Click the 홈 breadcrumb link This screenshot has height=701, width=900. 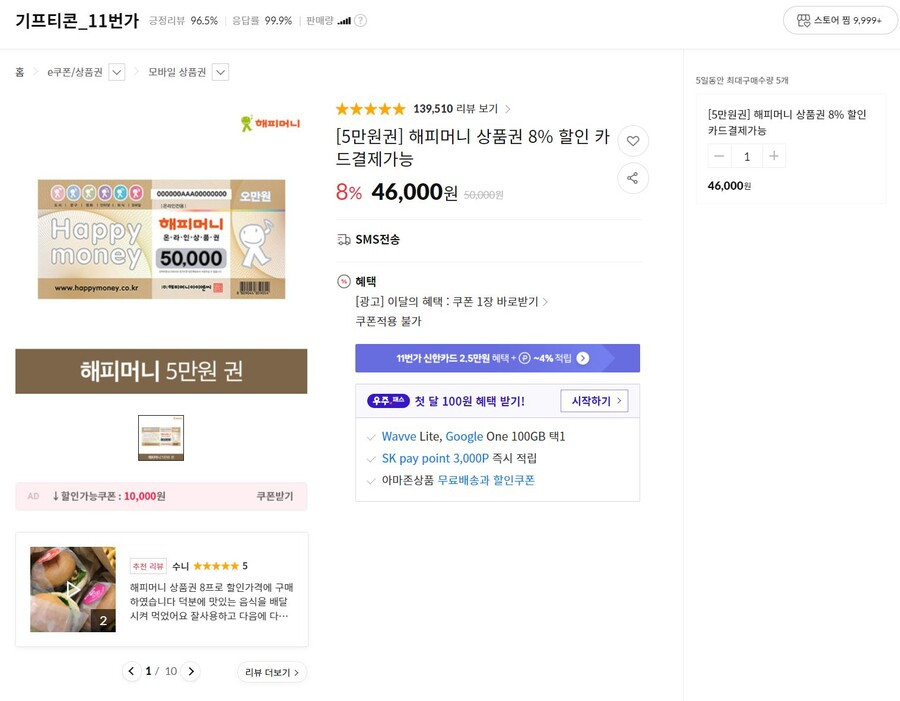(x=20, y=72)
